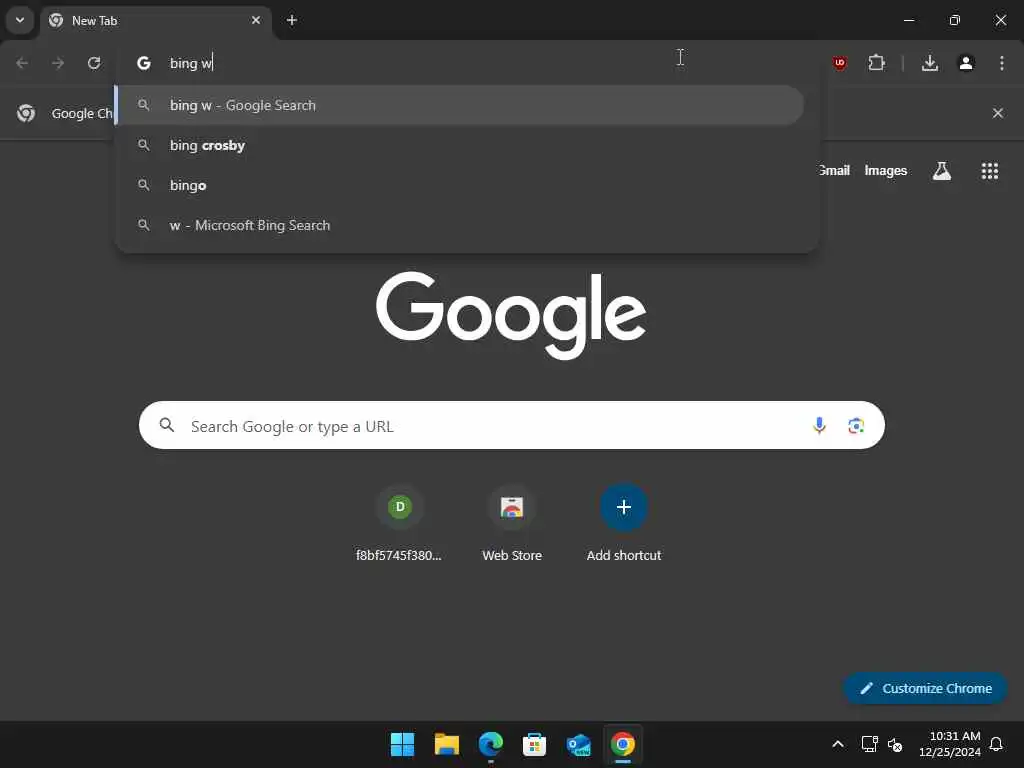The width and height of the screenshot is (1024, 768).
Task: Open Outlook from taskbar
Action: click(579, 744)
